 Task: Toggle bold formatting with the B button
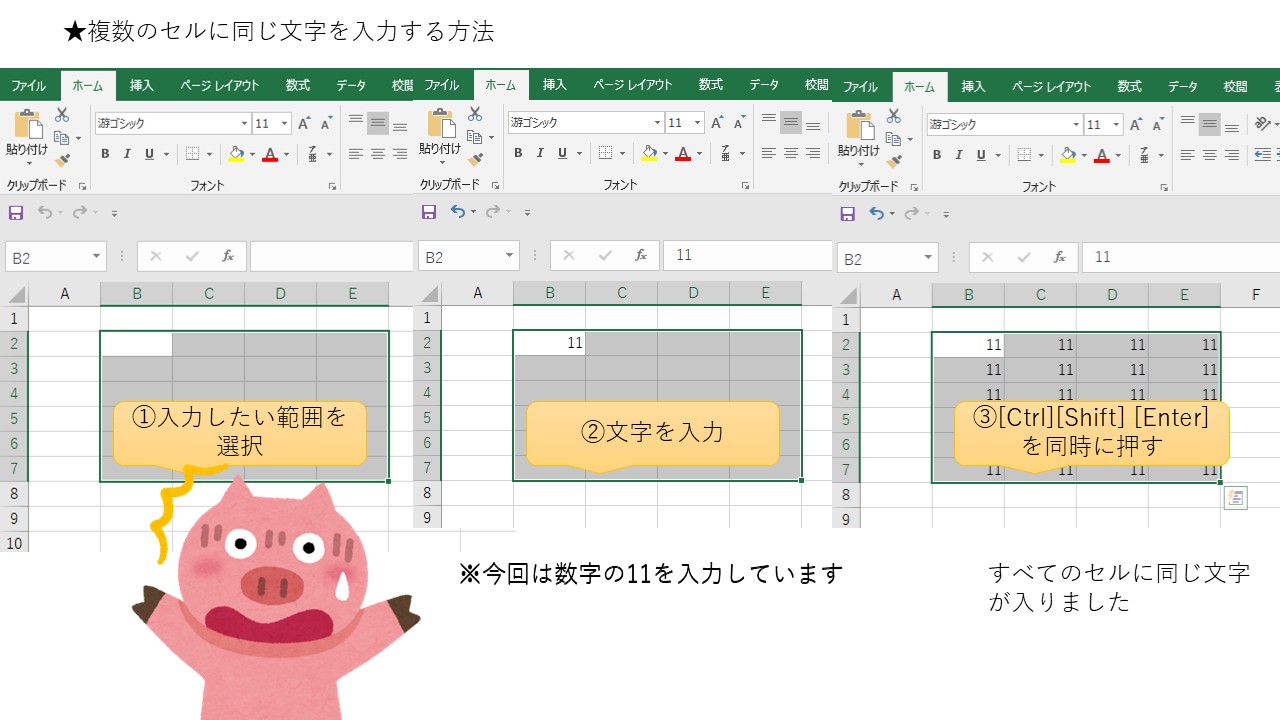[x=106, y=154]
